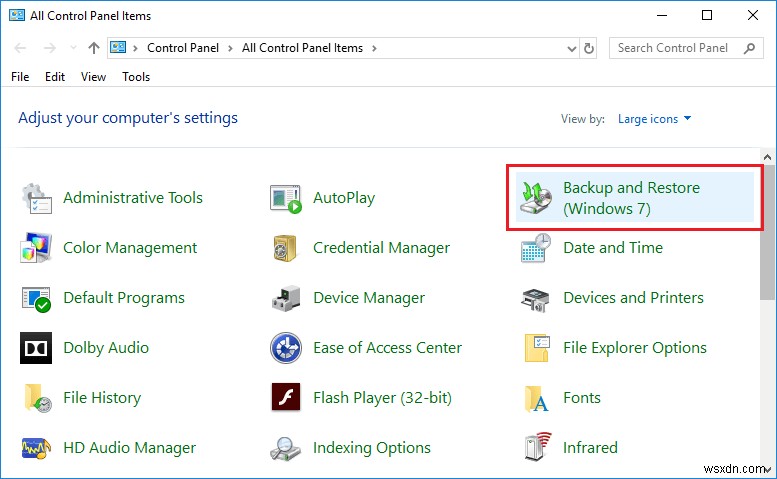Viewport: 777px width, 479px height.
Task: Select the Devices and Printers icon
Action: 536,298
